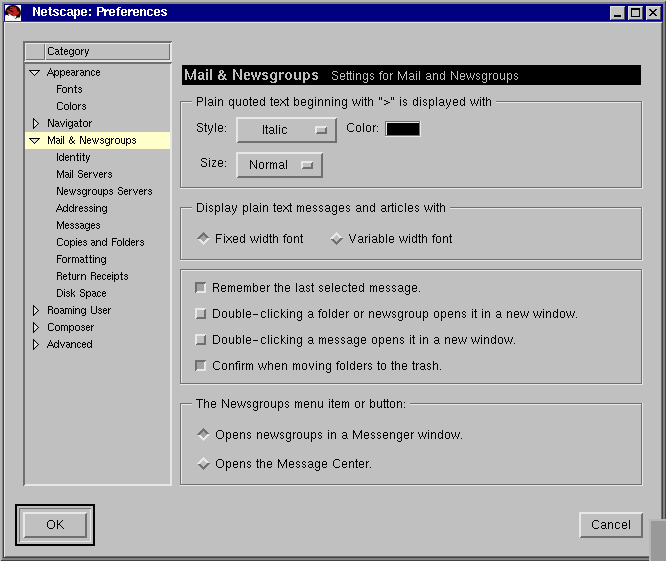The image size is (666, 561).
Task: Open the Size dropdown showing Normal
Action: pos(279,165)
